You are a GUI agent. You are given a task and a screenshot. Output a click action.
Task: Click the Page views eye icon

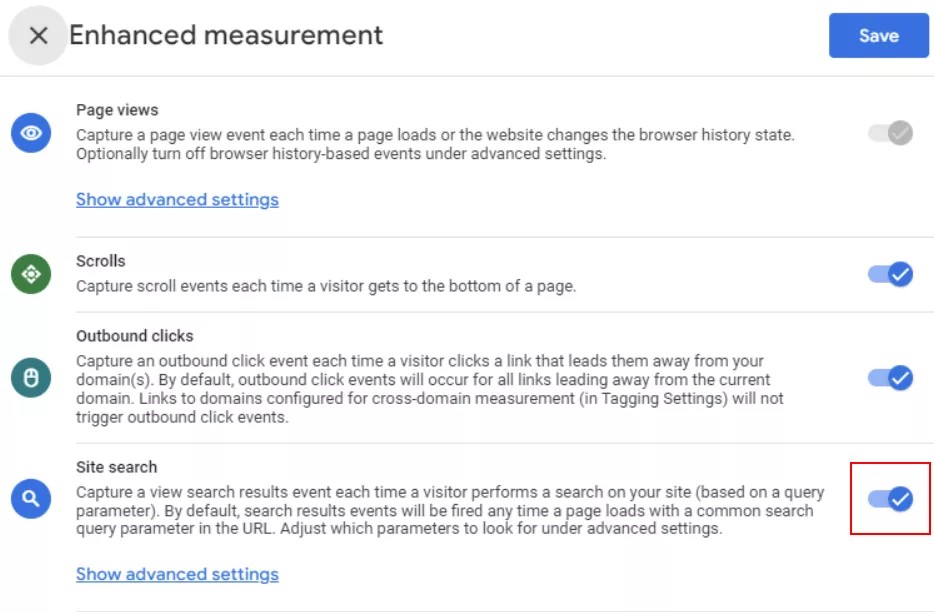tap(31, 133)
